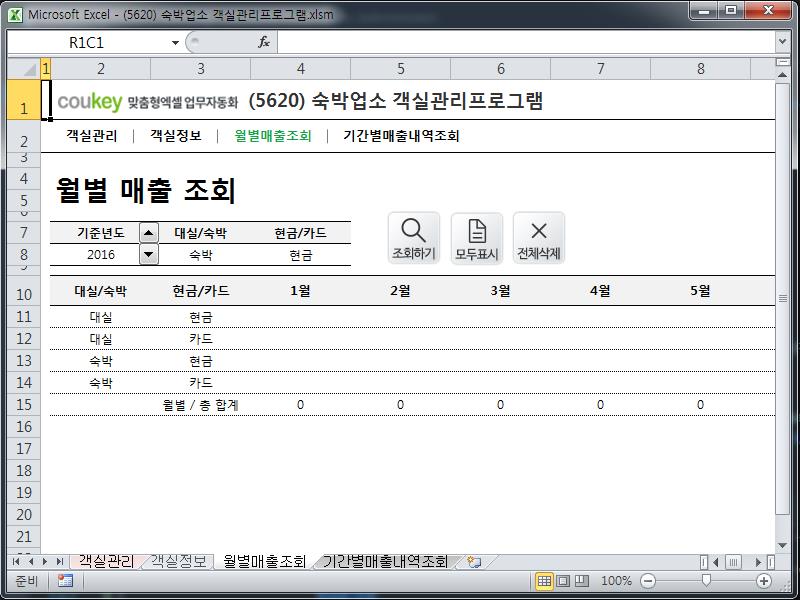Open the Name Box dropdown arrow

(x=175, y=42)
